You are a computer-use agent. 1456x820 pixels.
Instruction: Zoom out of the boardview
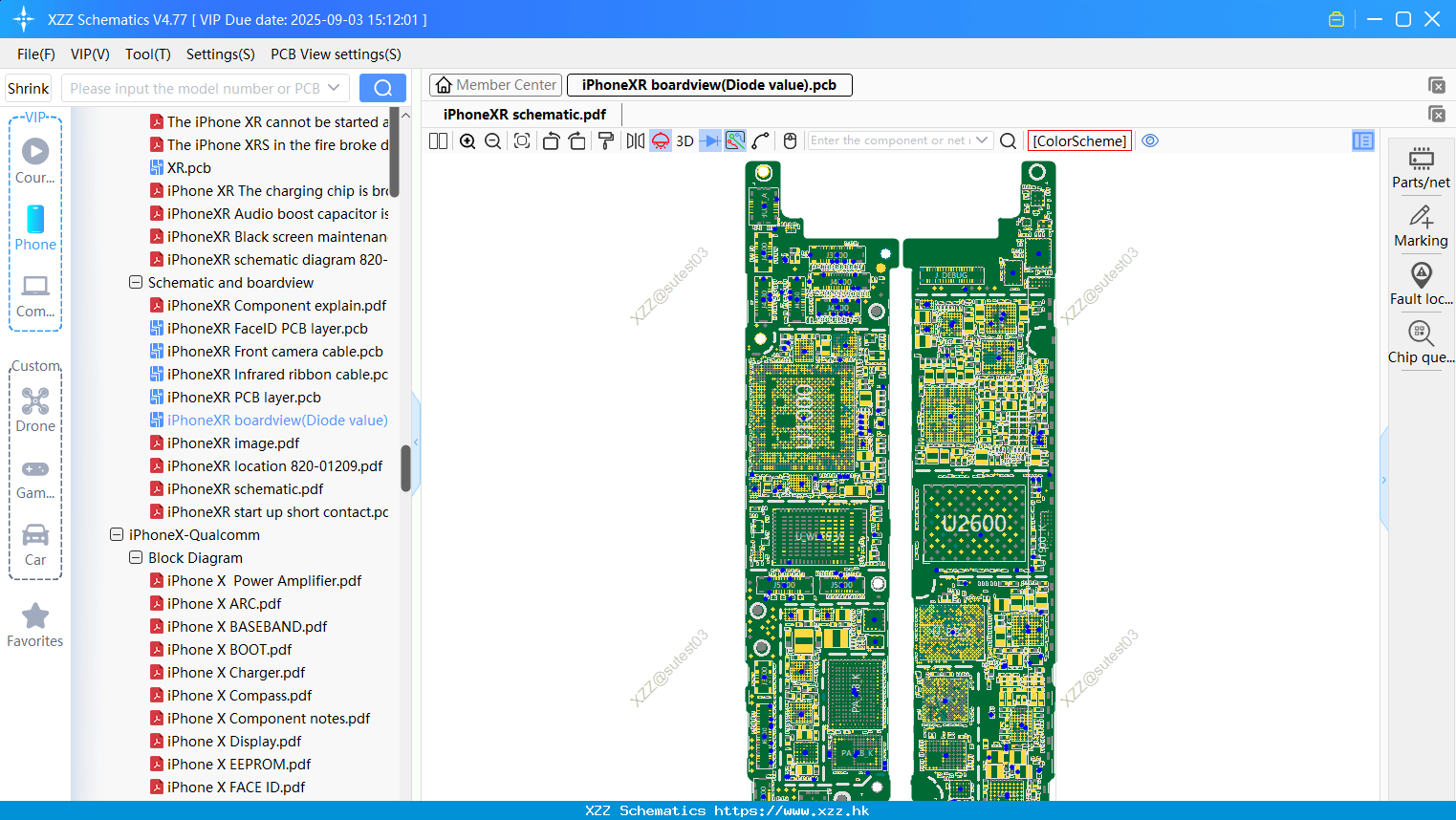[493, 140]
